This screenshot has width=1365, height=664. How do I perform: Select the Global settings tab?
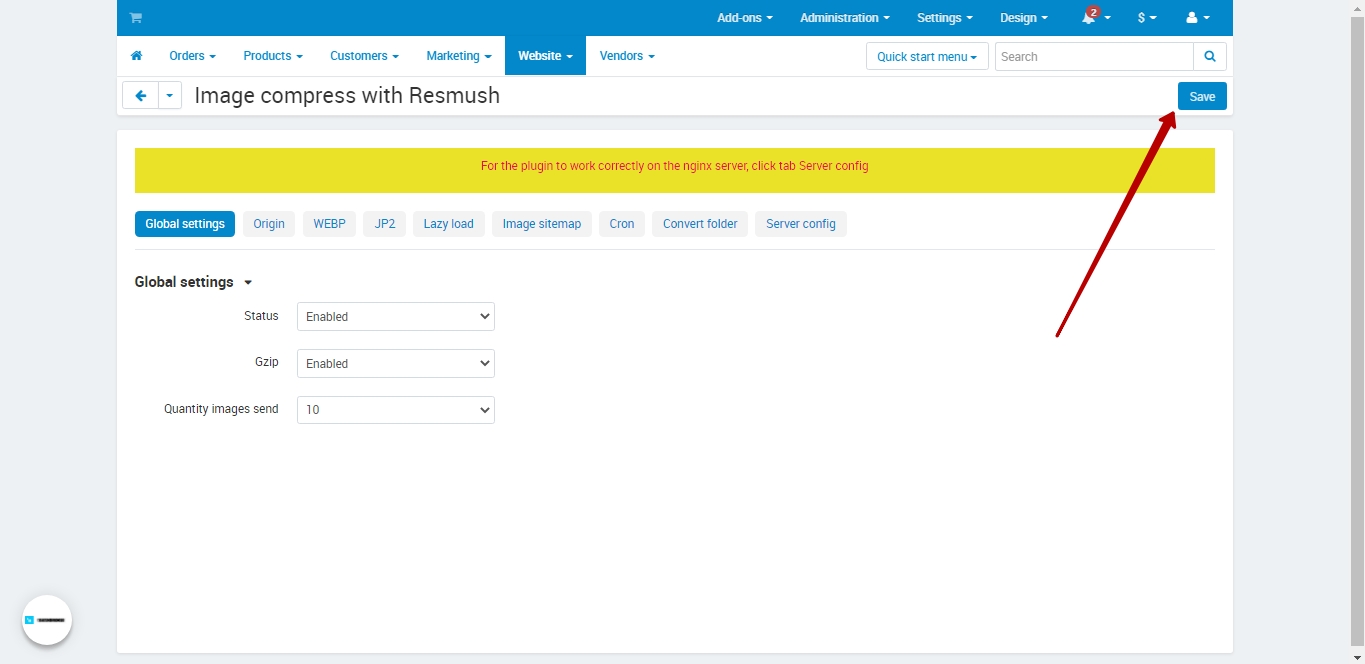pos(185,224)
